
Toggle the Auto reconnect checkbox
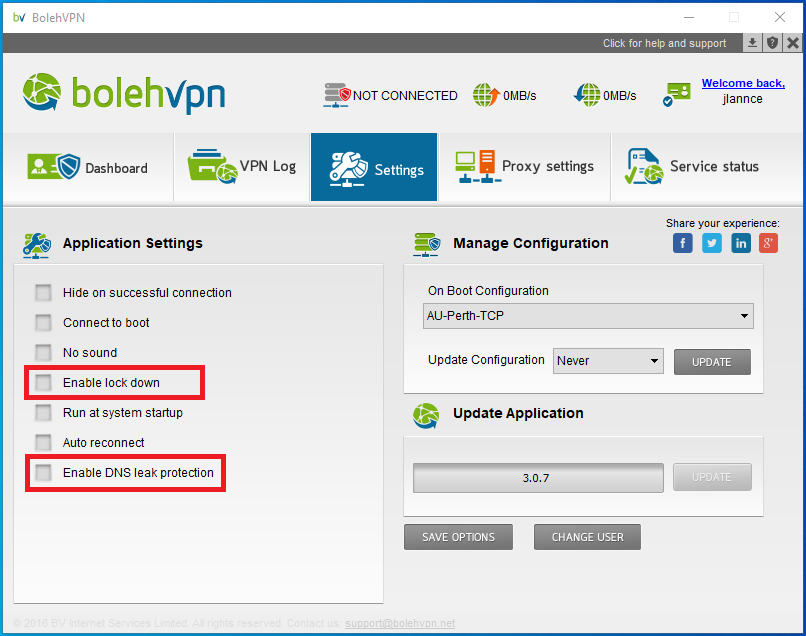click(43, 442)
